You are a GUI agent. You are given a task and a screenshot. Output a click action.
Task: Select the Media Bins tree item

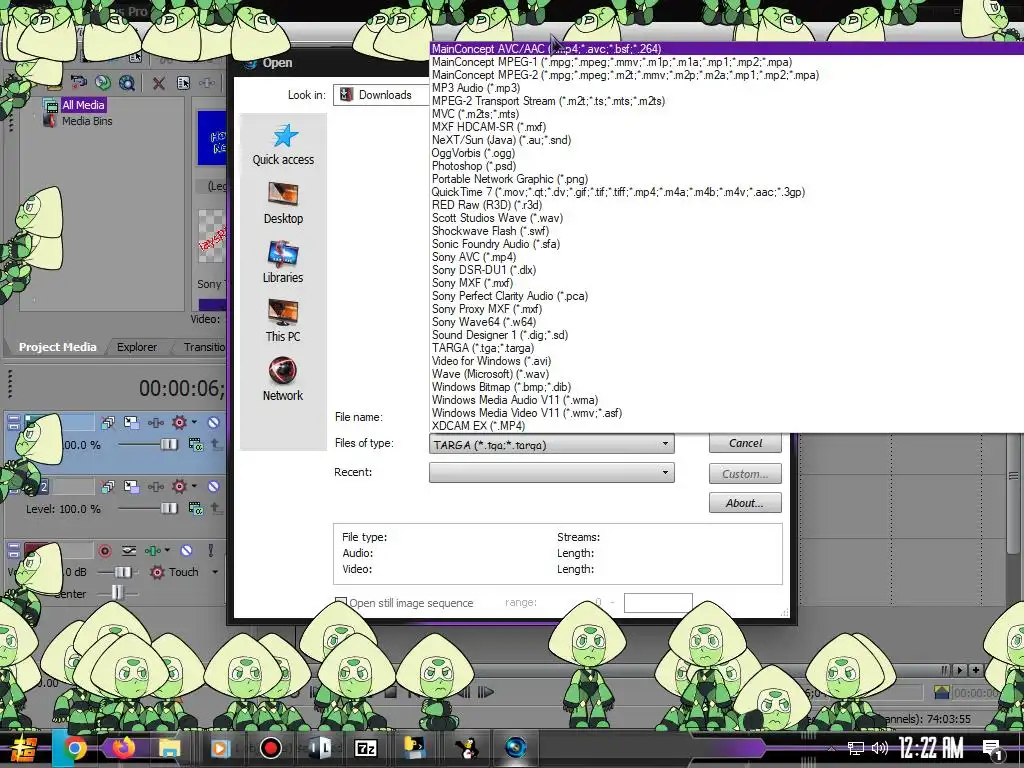(x=87, y=121)
